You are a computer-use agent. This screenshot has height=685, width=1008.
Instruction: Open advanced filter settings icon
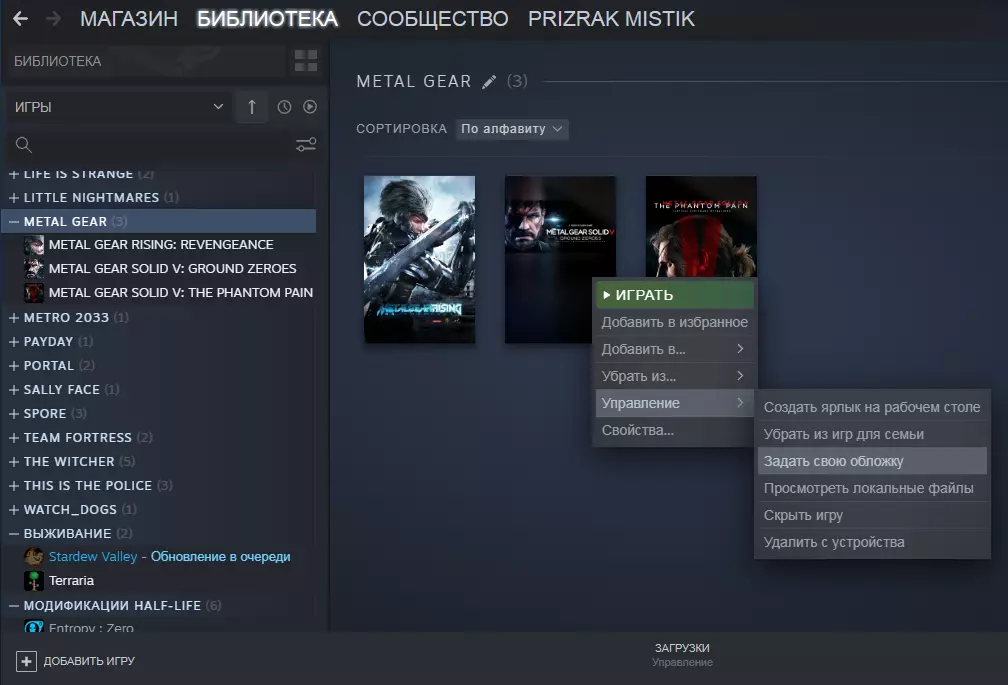[x=306, y=145]
